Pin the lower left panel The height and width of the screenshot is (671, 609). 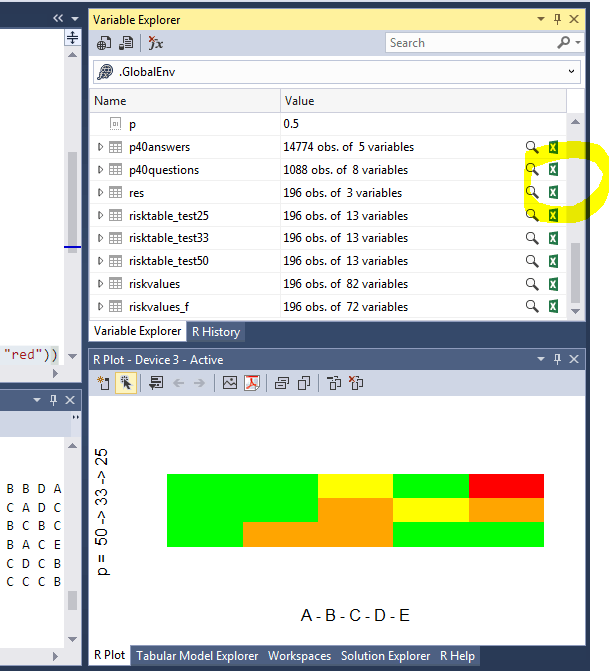pos(53,400)
